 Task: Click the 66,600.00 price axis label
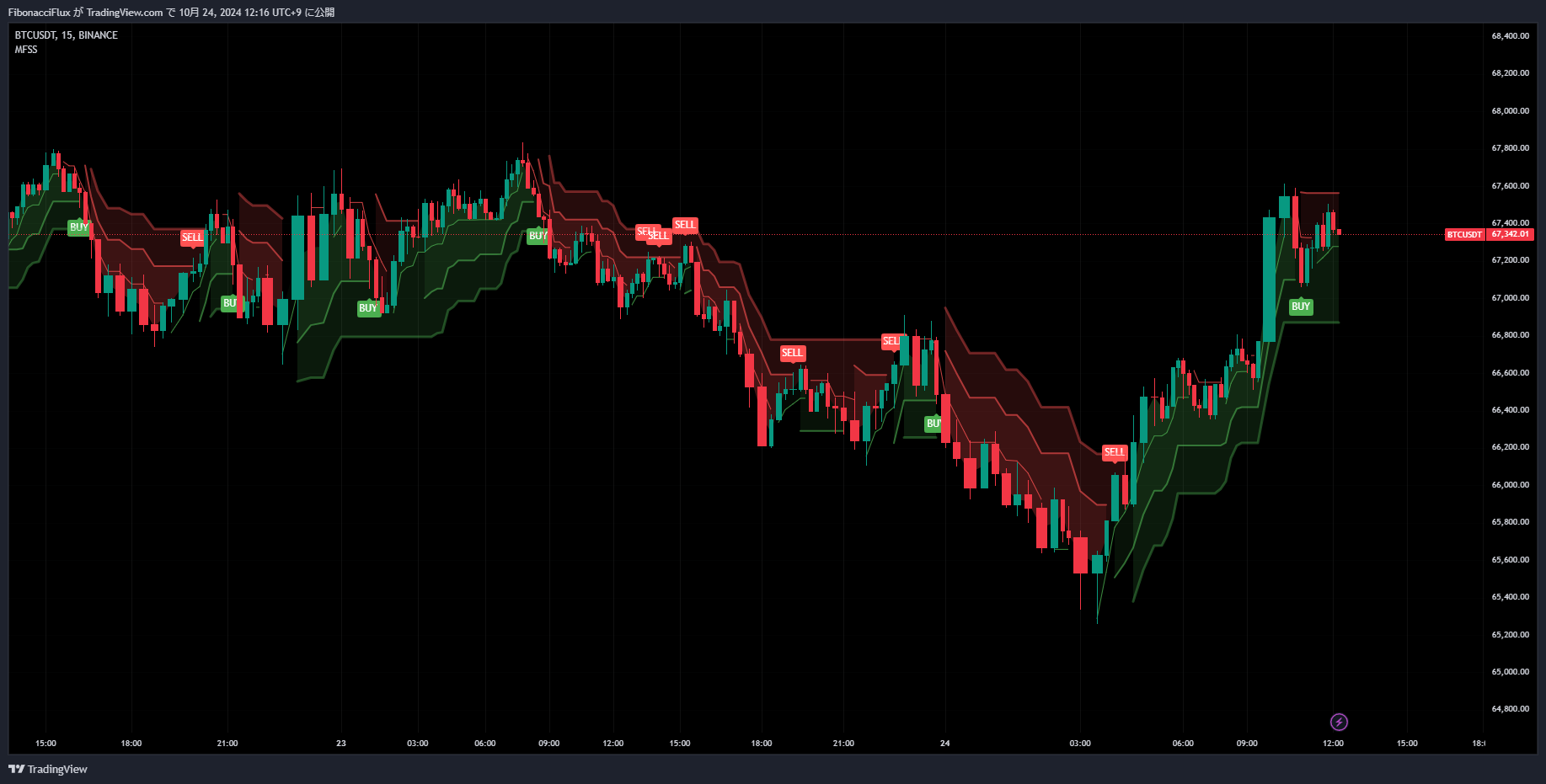click(1510, 373)
